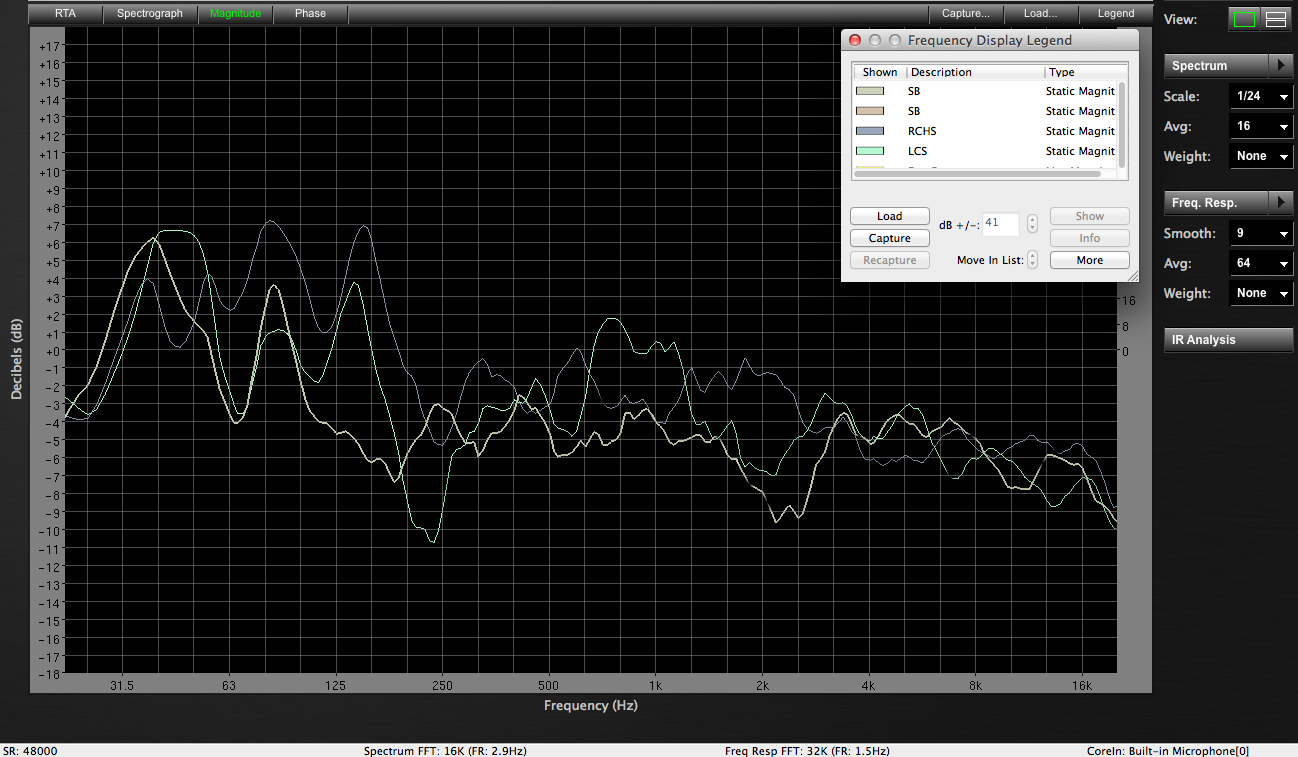Click the Spectrum FFT: 16K status text

coord(445,750)
